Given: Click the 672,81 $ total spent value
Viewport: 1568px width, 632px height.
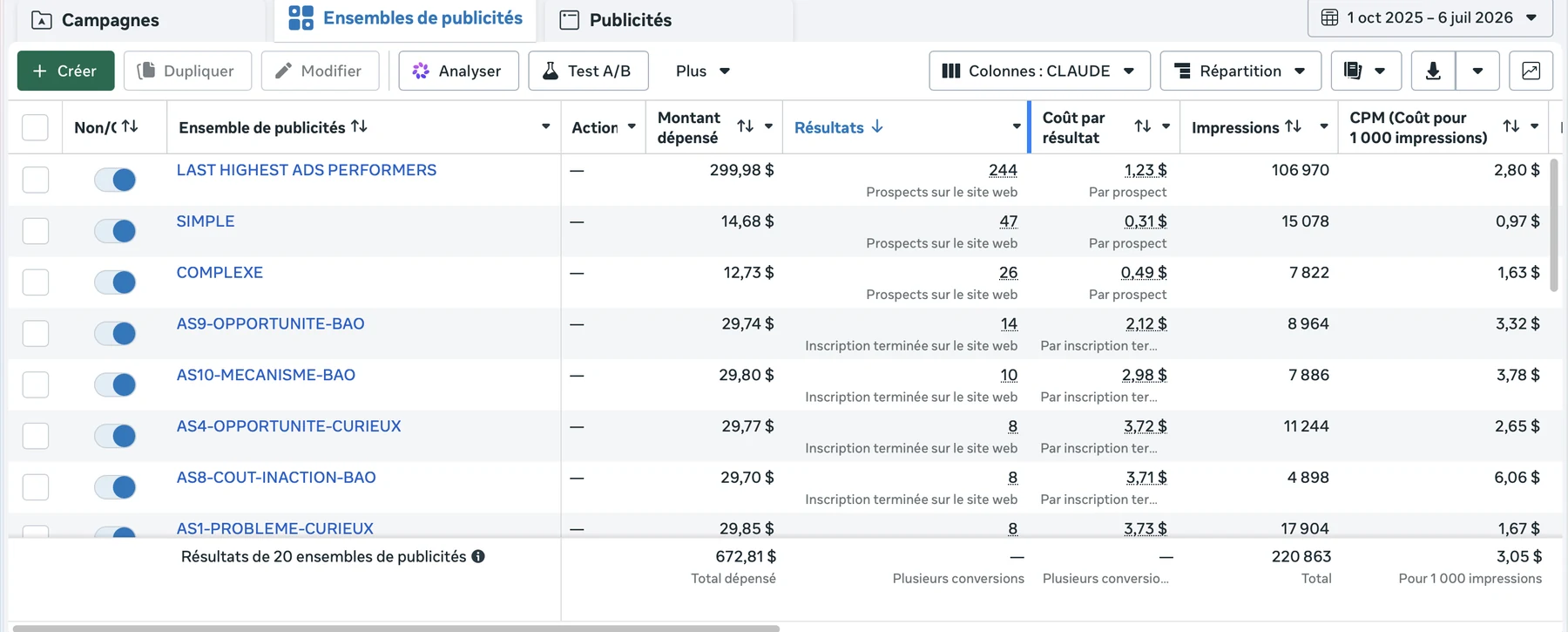Looking at the screenshot, I should tap(745, 556).
